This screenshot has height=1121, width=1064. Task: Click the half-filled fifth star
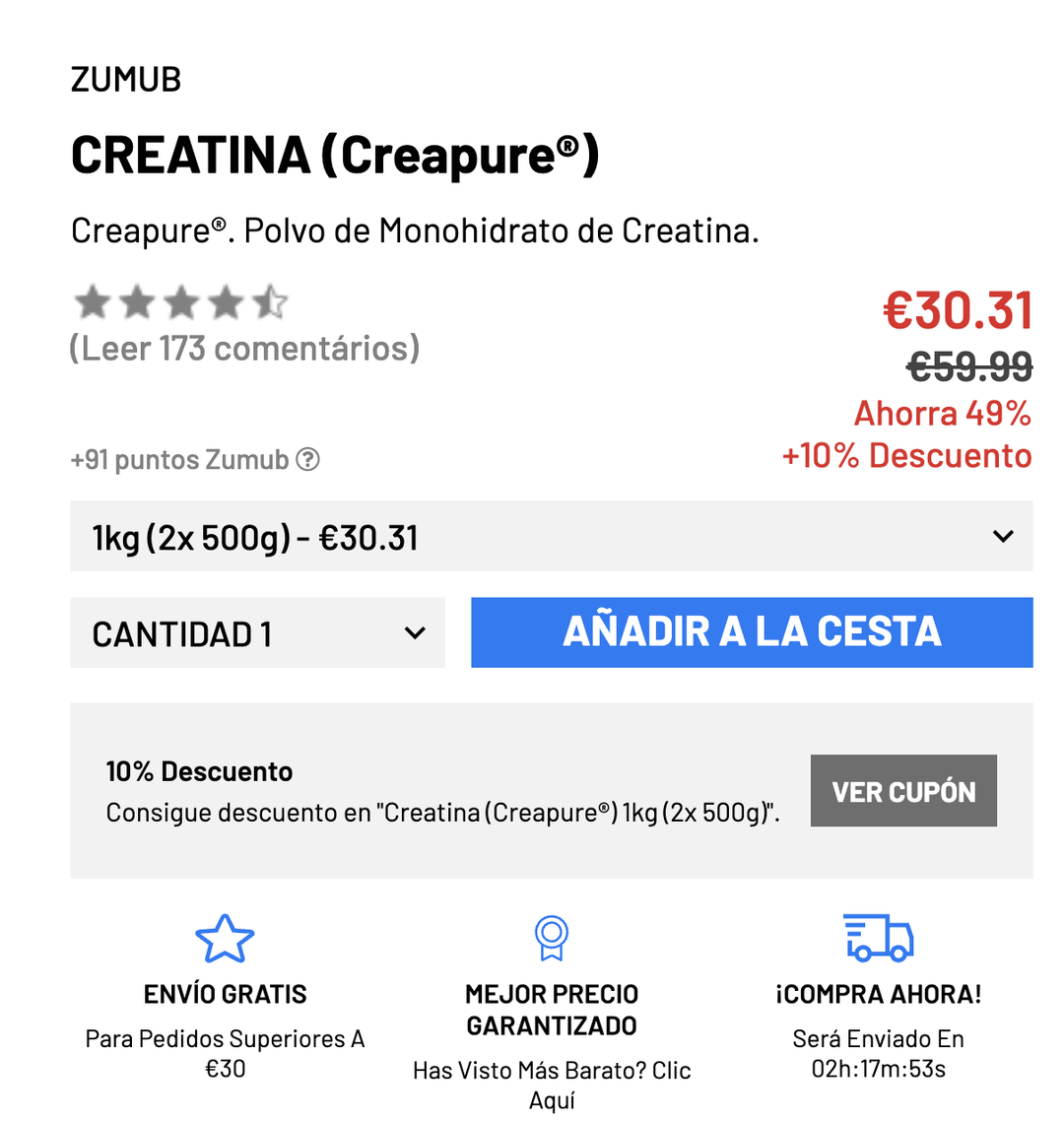270,302
